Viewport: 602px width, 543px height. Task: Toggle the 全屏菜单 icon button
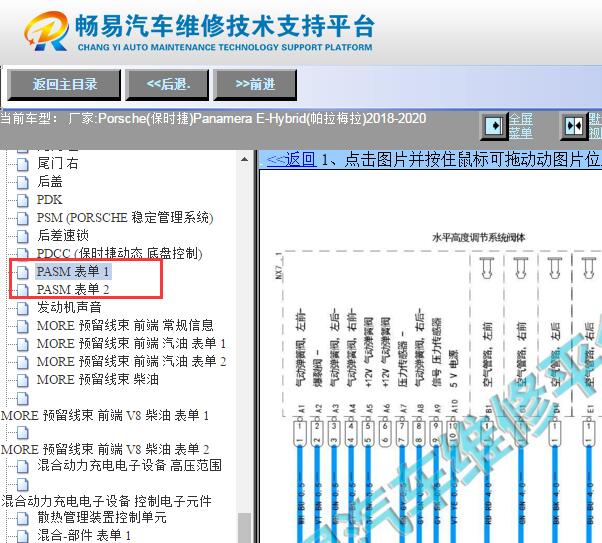tap(494, 126)
